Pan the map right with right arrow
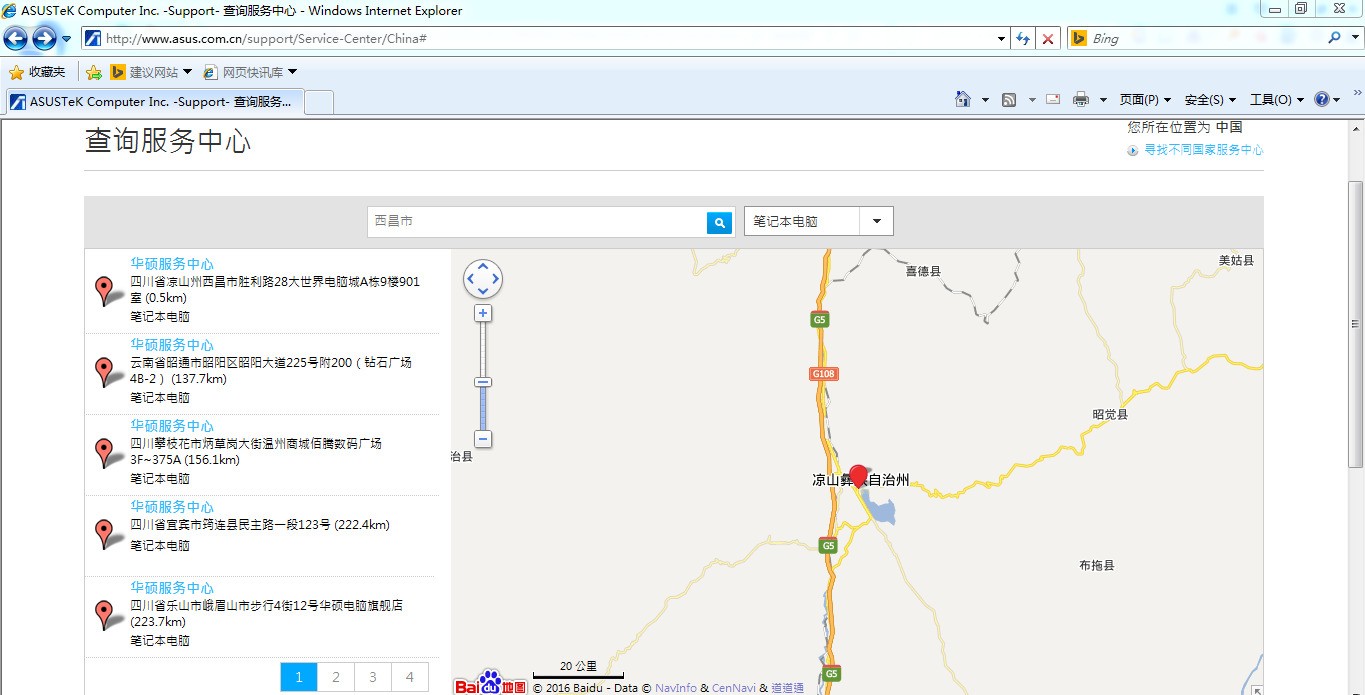The height and width of the screenshot is (695, 1365). [x=495, y=279]
